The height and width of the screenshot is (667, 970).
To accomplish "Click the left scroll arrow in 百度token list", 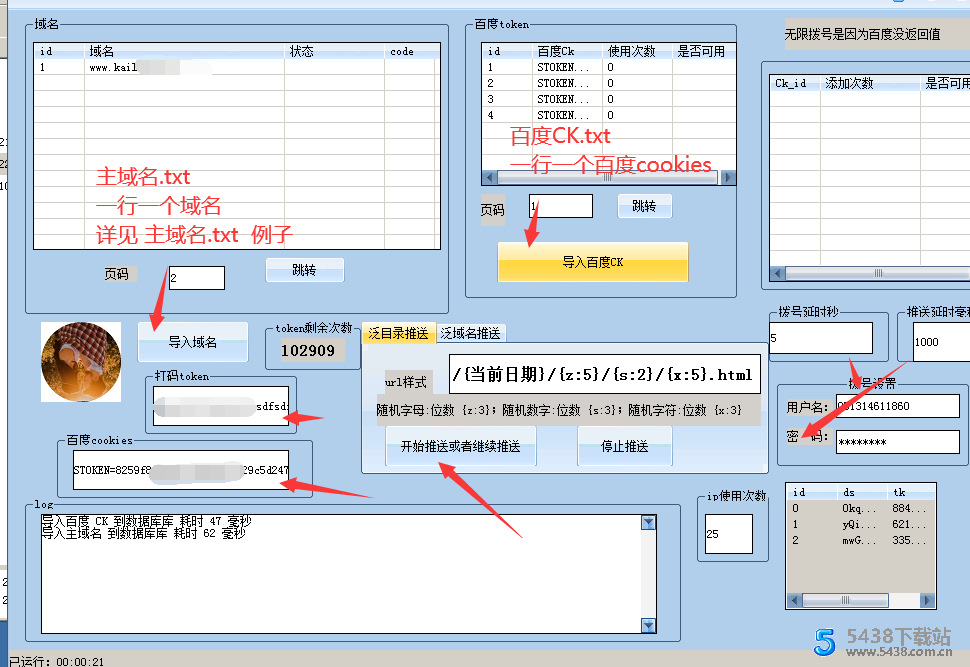I will 489,177.
